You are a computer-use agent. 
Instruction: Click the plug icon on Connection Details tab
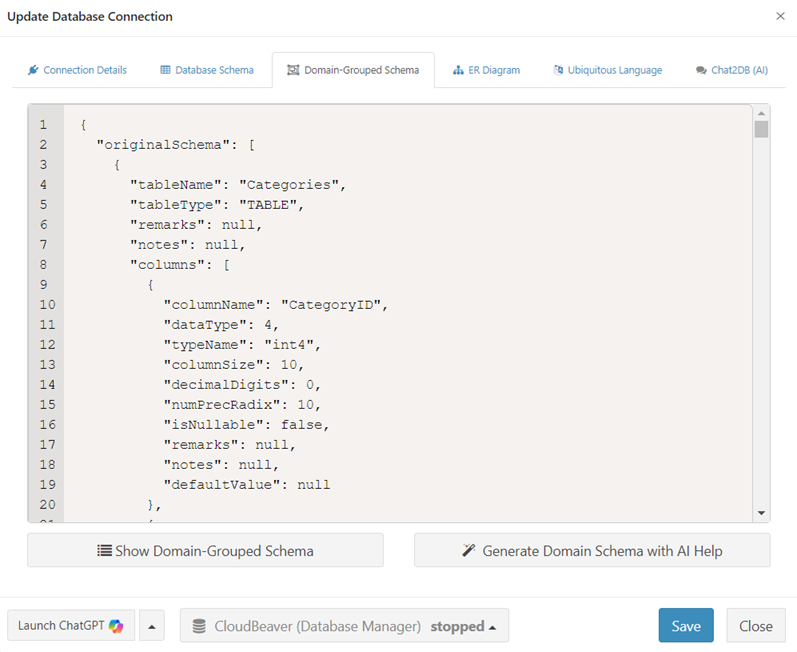[33, 71]
